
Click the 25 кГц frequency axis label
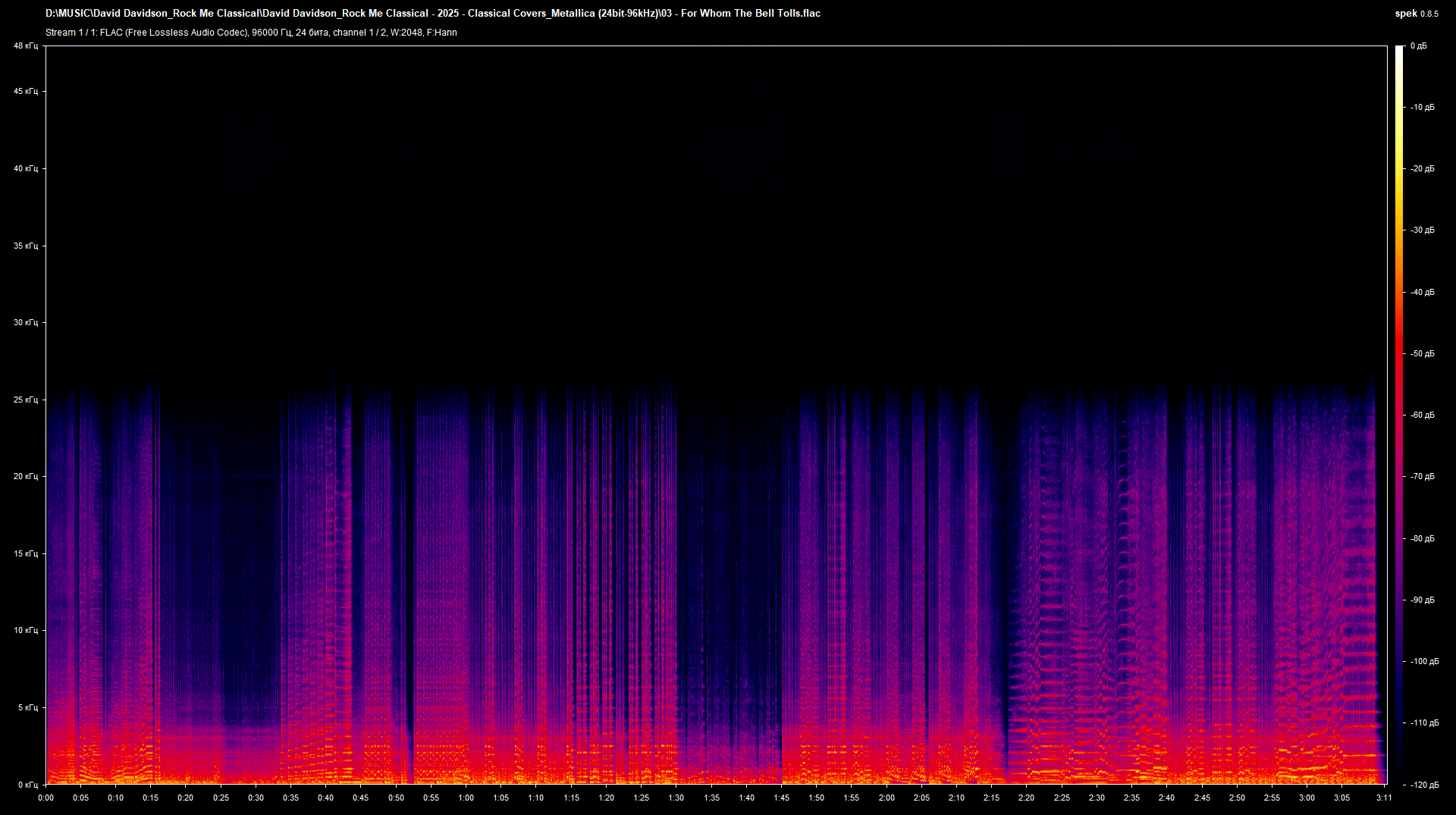pos(26,400)
